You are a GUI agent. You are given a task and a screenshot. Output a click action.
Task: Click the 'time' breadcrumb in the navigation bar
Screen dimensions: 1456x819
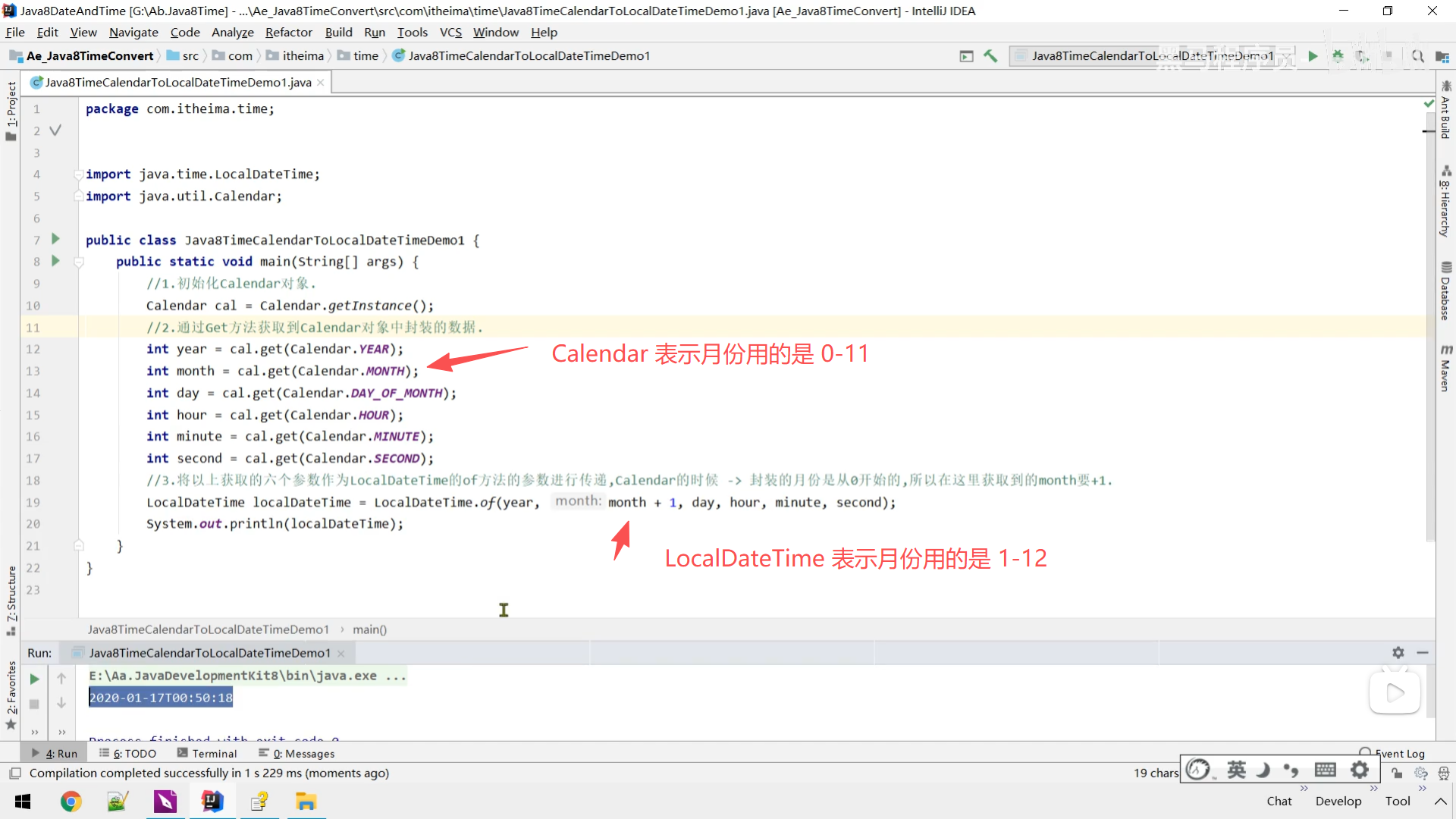[x=366, y=55]
